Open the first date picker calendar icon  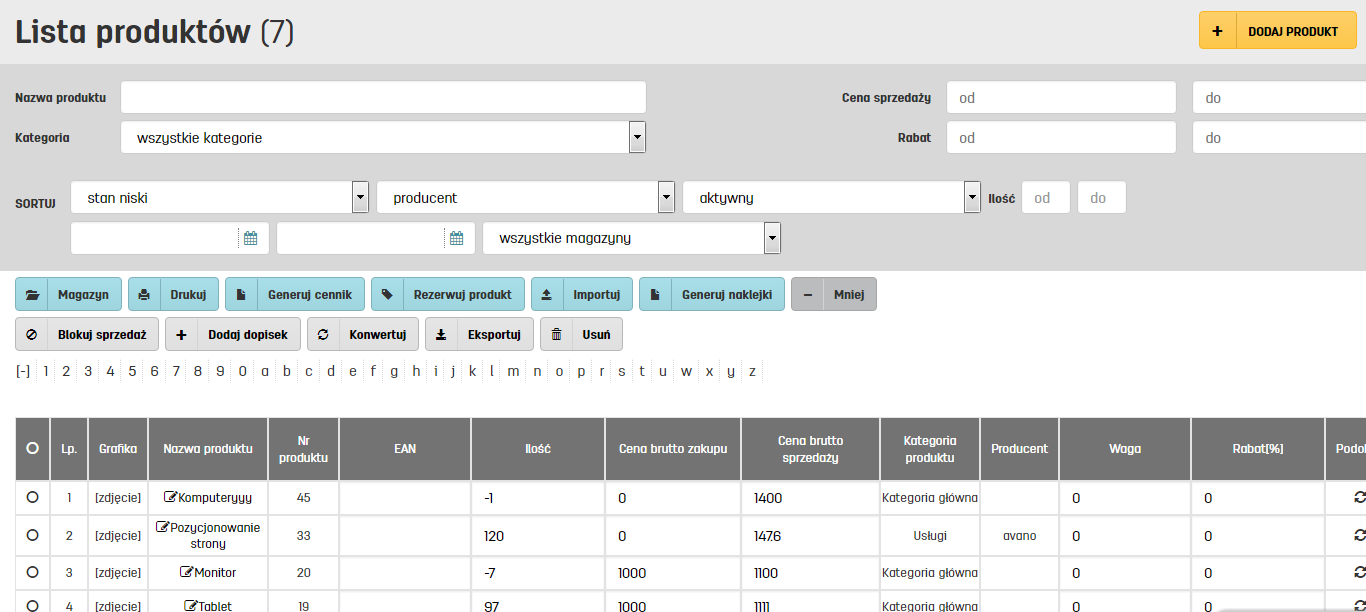[251, 239]
